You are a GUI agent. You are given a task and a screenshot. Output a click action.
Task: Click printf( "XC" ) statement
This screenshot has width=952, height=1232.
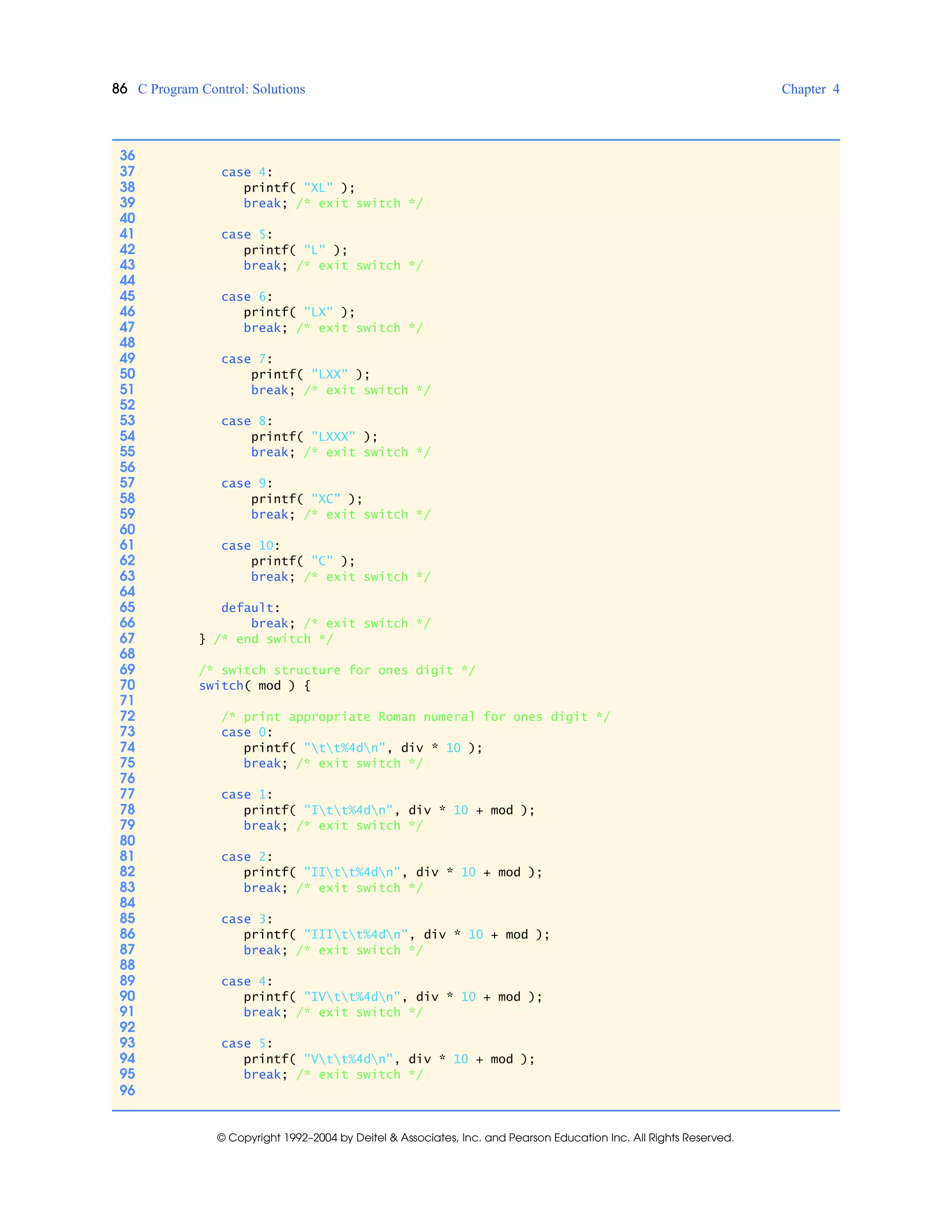pos(307,499)
